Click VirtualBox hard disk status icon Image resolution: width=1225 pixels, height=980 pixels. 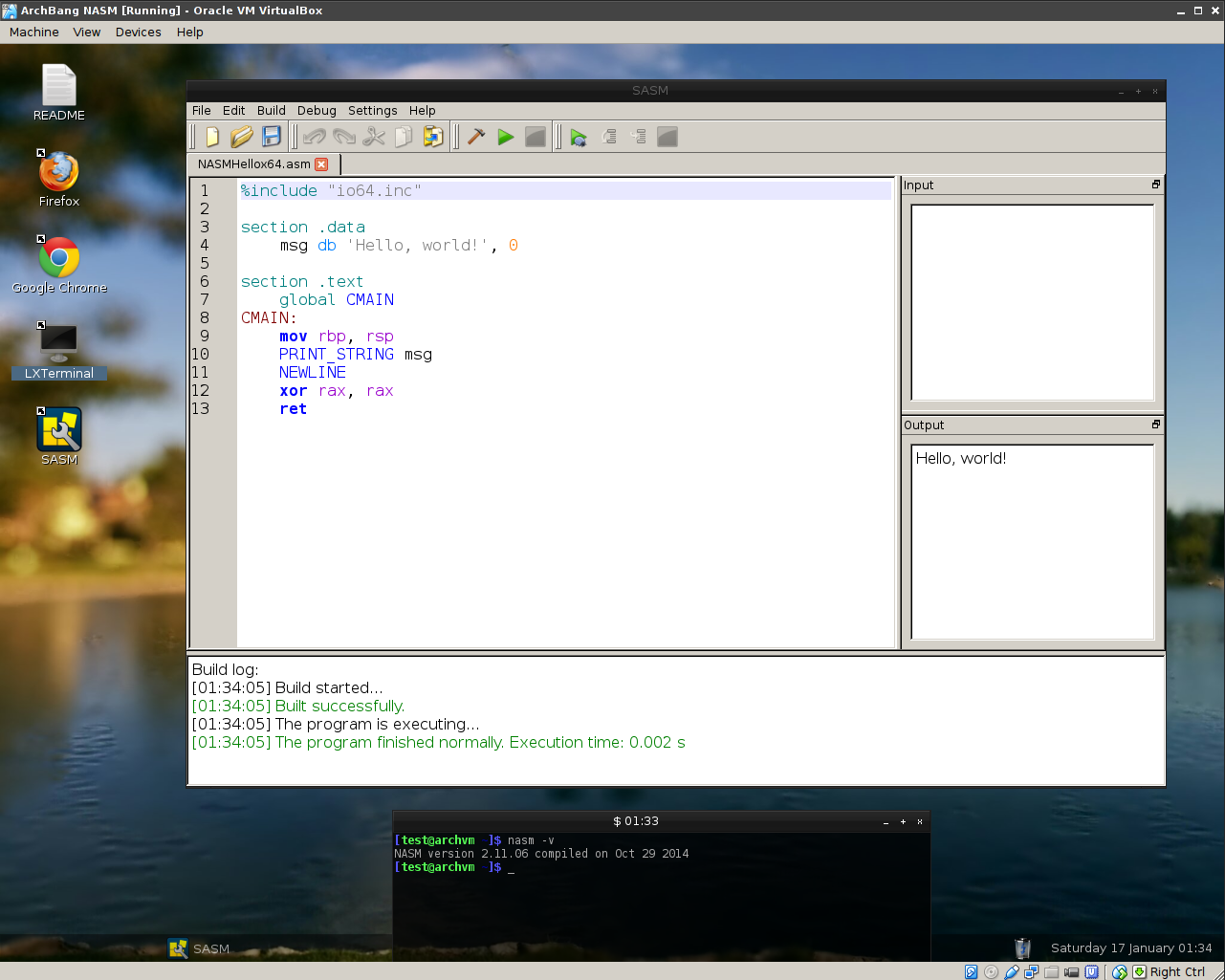971,971
